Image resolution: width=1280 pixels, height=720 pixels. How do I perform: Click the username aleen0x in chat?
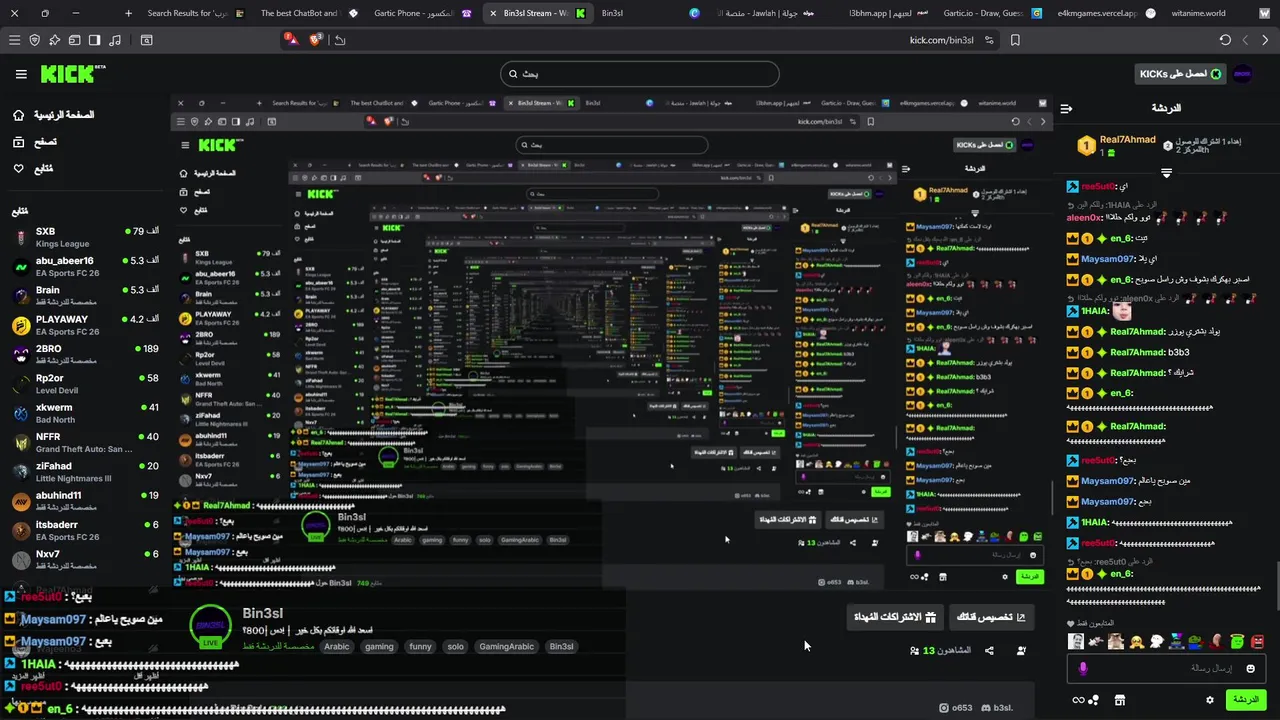point(1083,217)
